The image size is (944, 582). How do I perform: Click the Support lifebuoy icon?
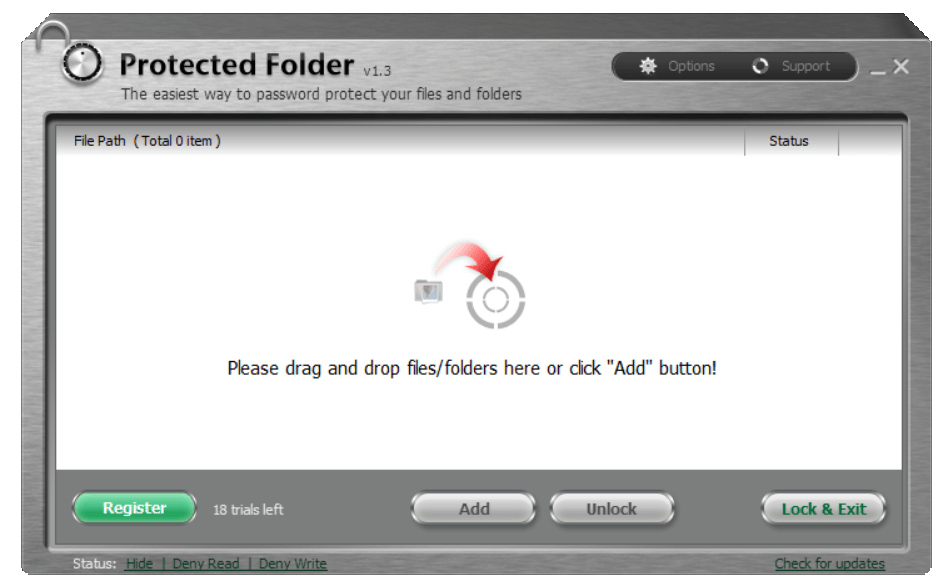click(760, 66)
